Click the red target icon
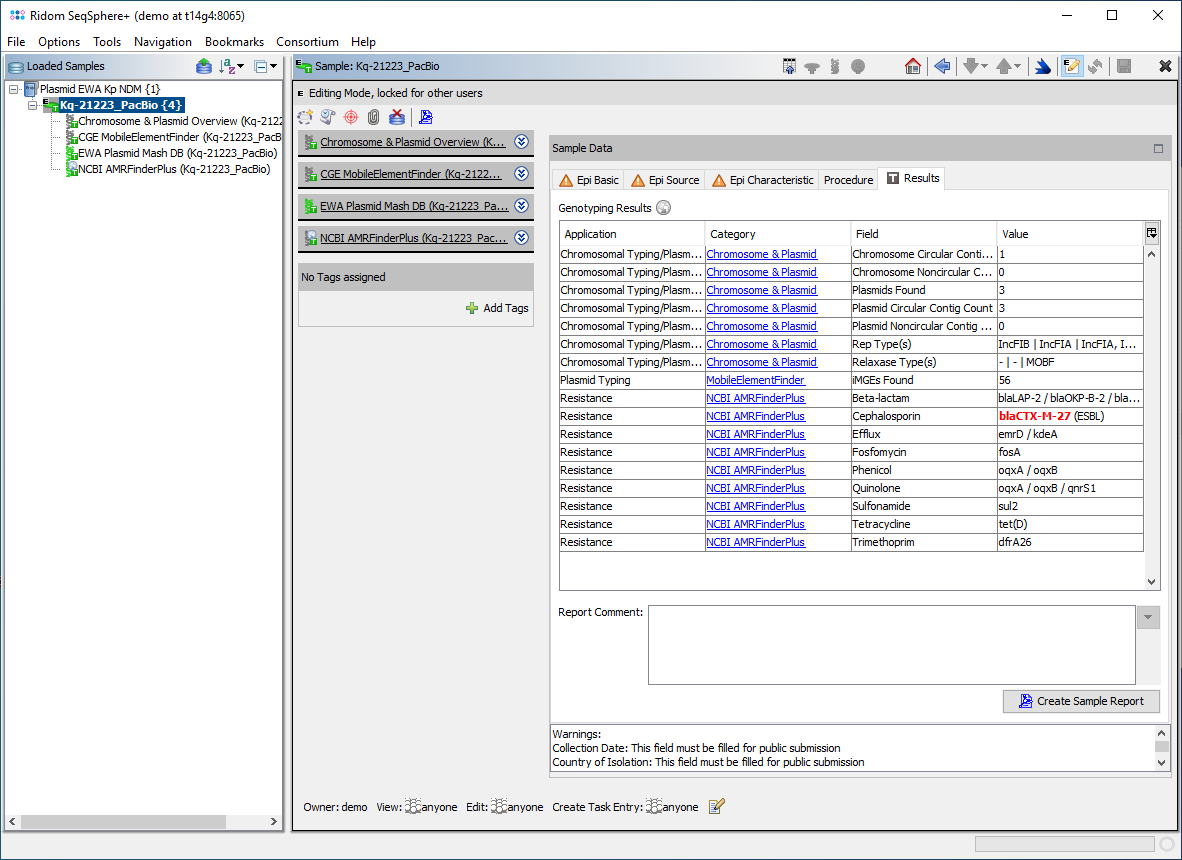The image size is (1182, 860). [x=350, y=117]
